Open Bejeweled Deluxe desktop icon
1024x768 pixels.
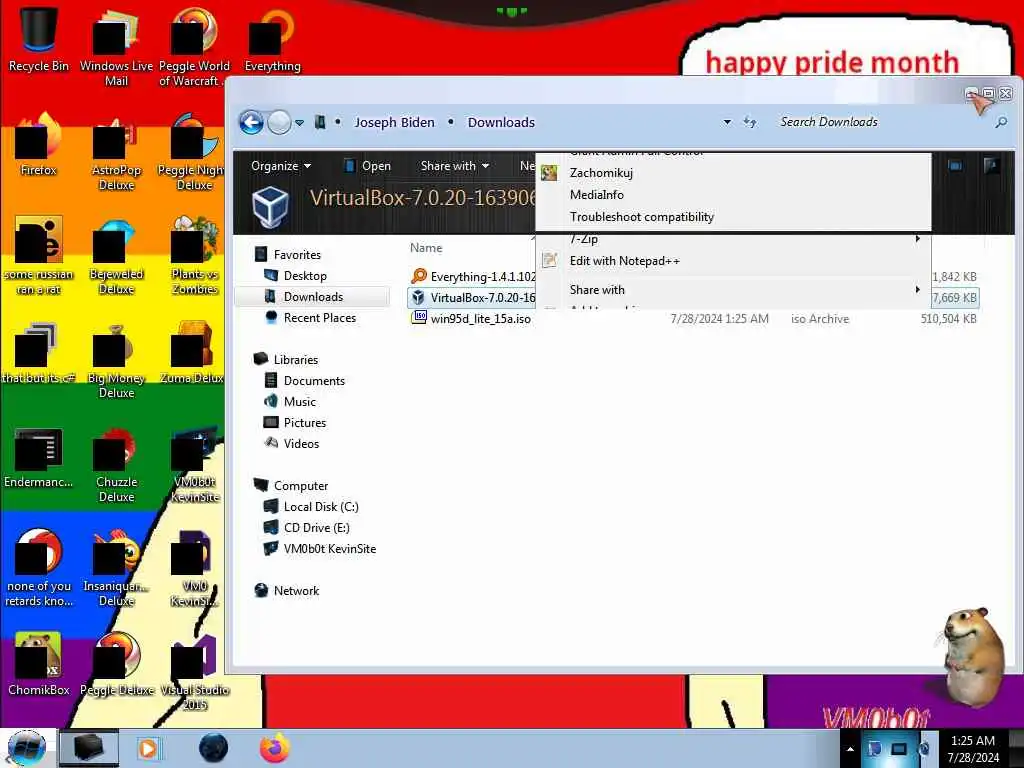point(116,256)
